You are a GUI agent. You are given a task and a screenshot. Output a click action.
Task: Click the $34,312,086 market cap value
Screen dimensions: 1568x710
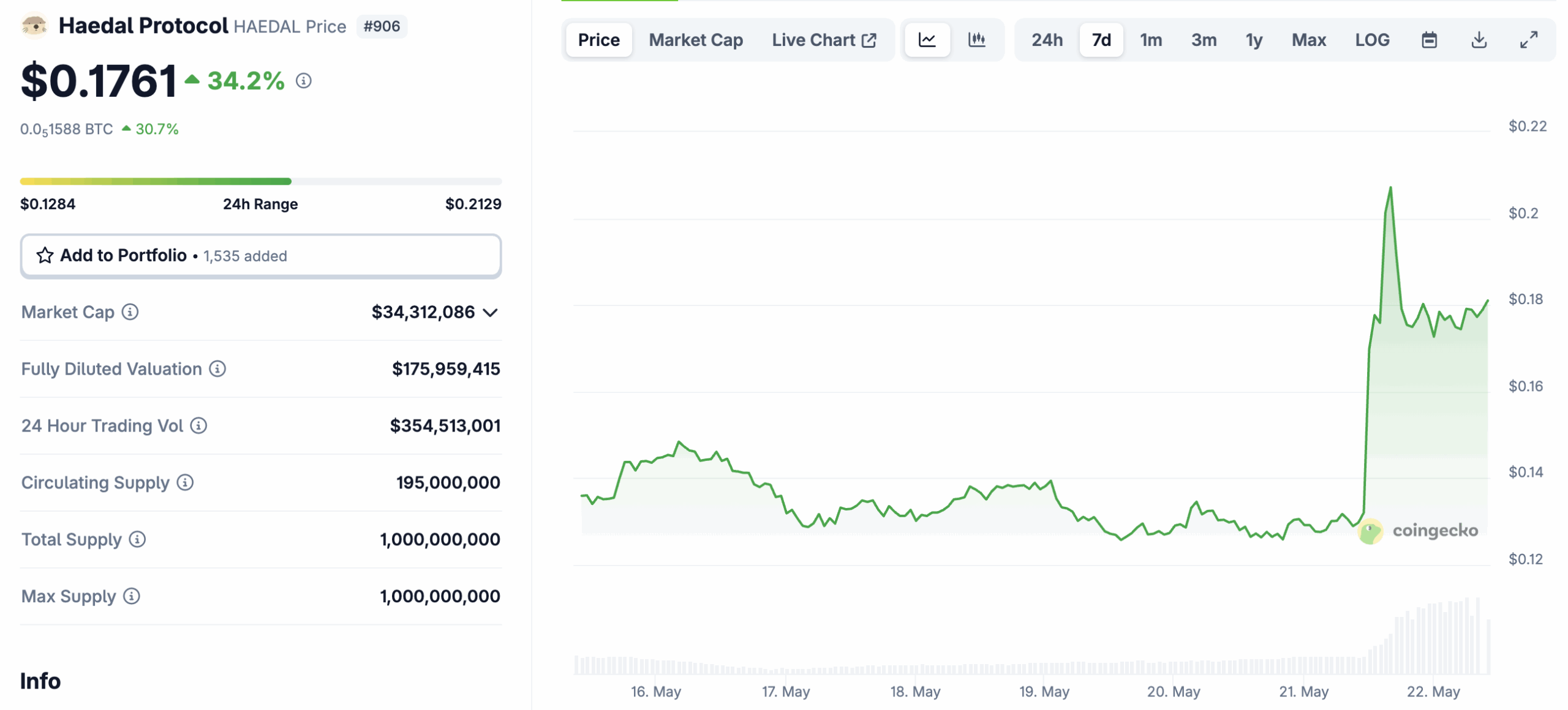click(x=423, y=312)
